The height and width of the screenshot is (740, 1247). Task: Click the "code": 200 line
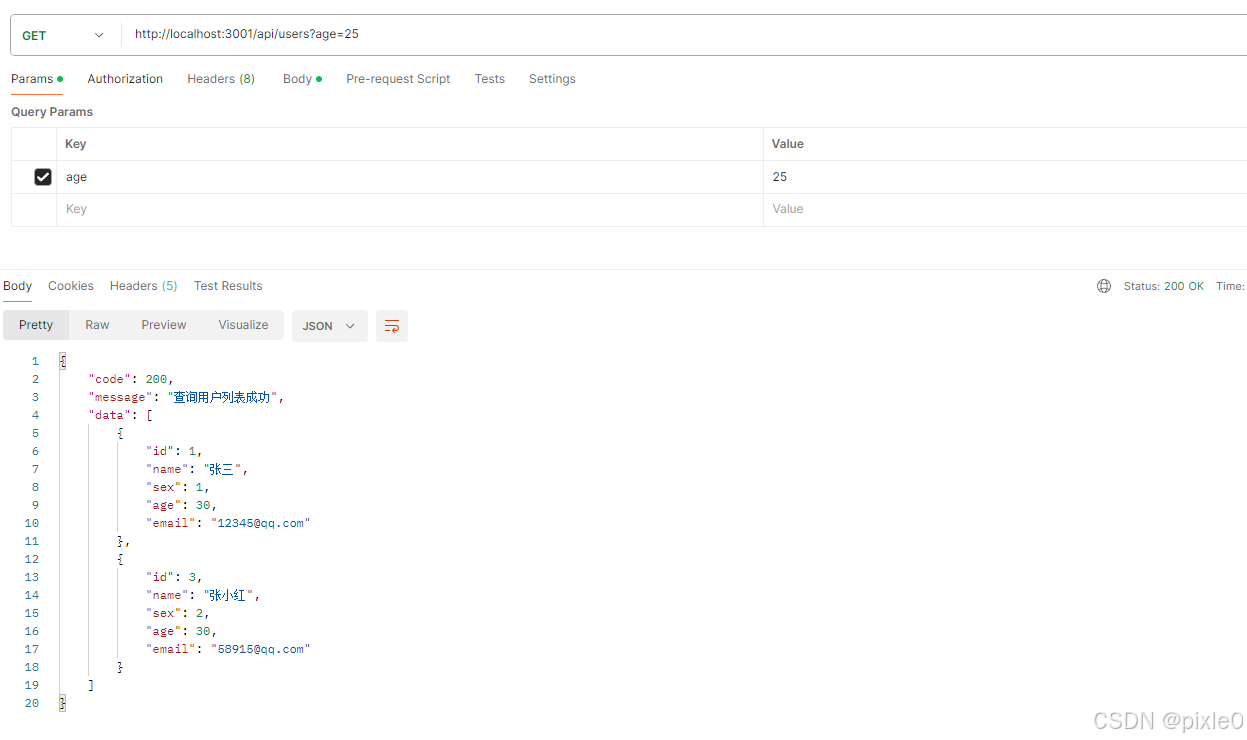(x=131, y=379)
